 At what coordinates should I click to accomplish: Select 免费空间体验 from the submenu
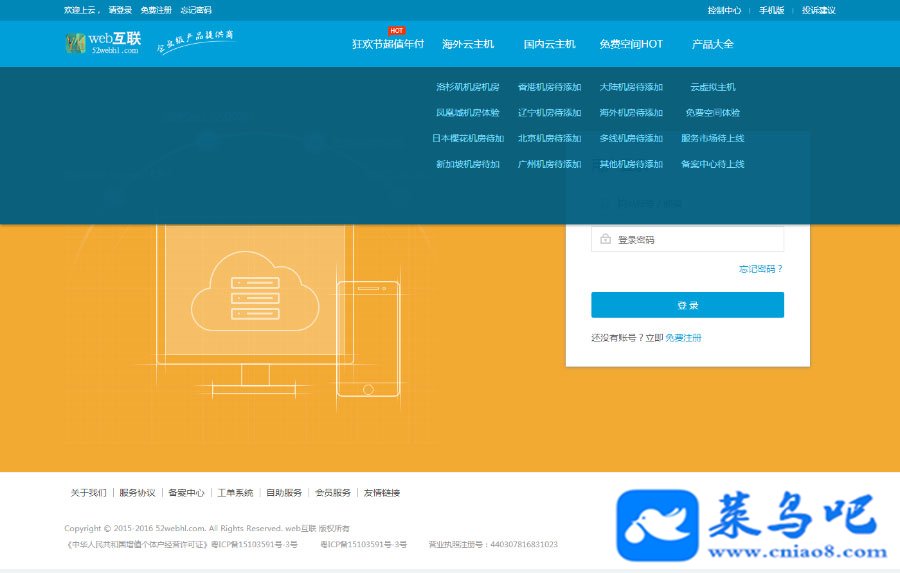712,113
